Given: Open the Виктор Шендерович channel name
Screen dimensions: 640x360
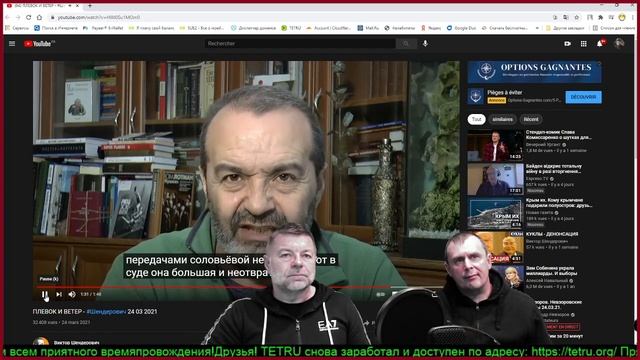Looking at the screenshot, I should [x=76, y=342].
